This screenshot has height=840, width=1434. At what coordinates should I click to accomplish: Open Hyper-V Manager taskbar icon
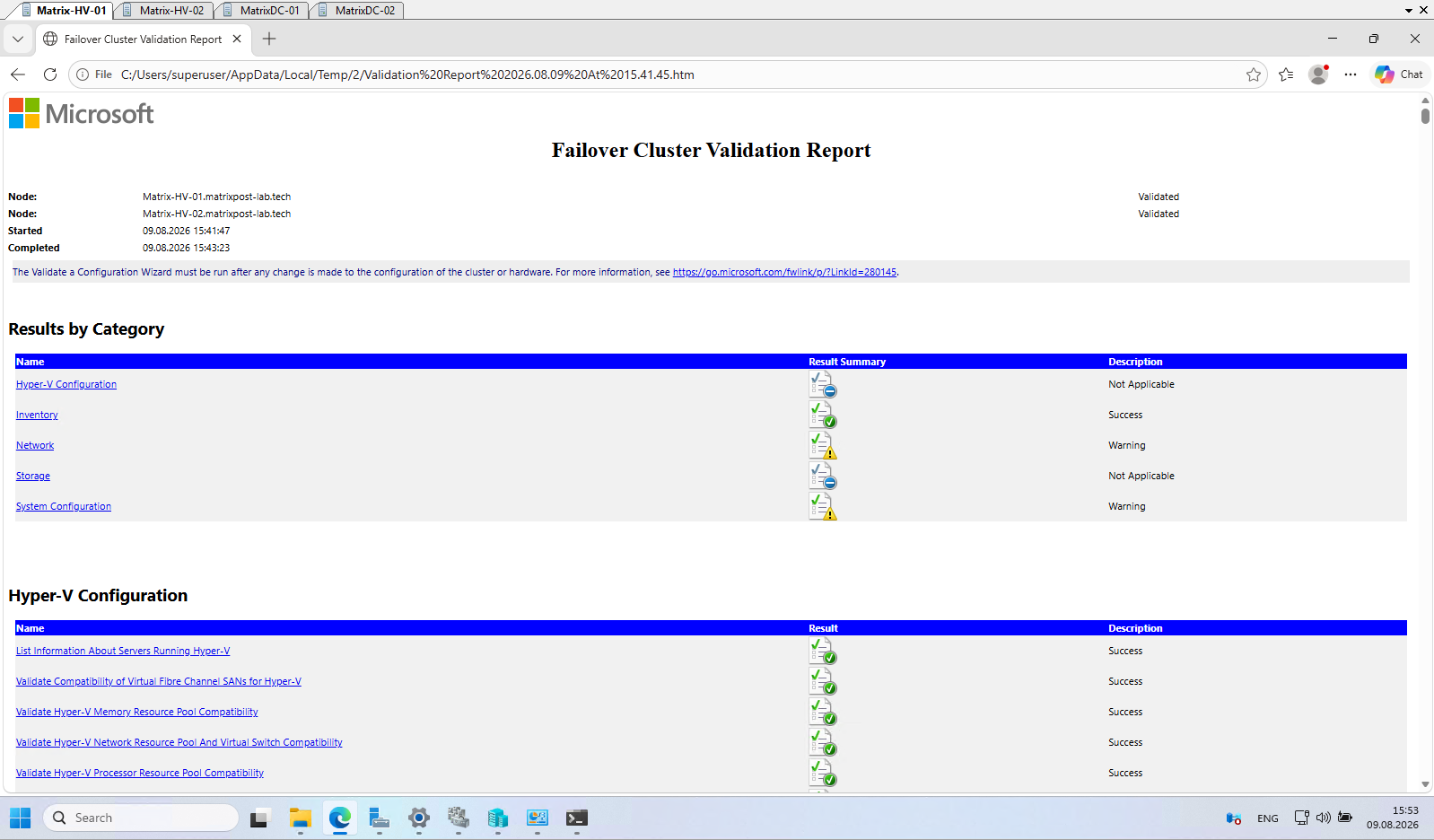pos(497,818)
